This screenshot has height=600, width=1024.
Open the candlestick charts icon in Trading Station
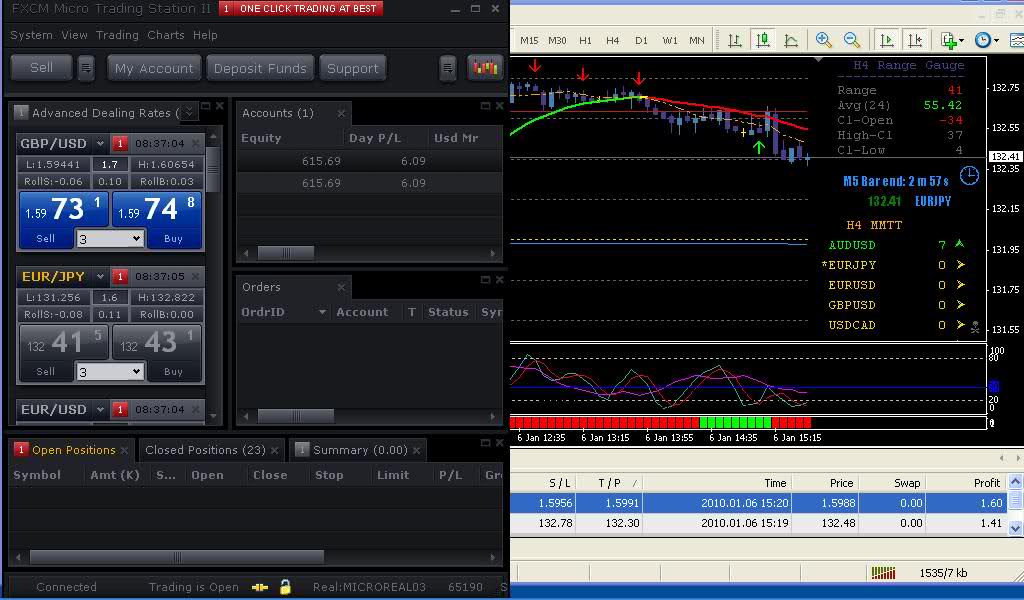pyautogui.click(x=486, y=68)
